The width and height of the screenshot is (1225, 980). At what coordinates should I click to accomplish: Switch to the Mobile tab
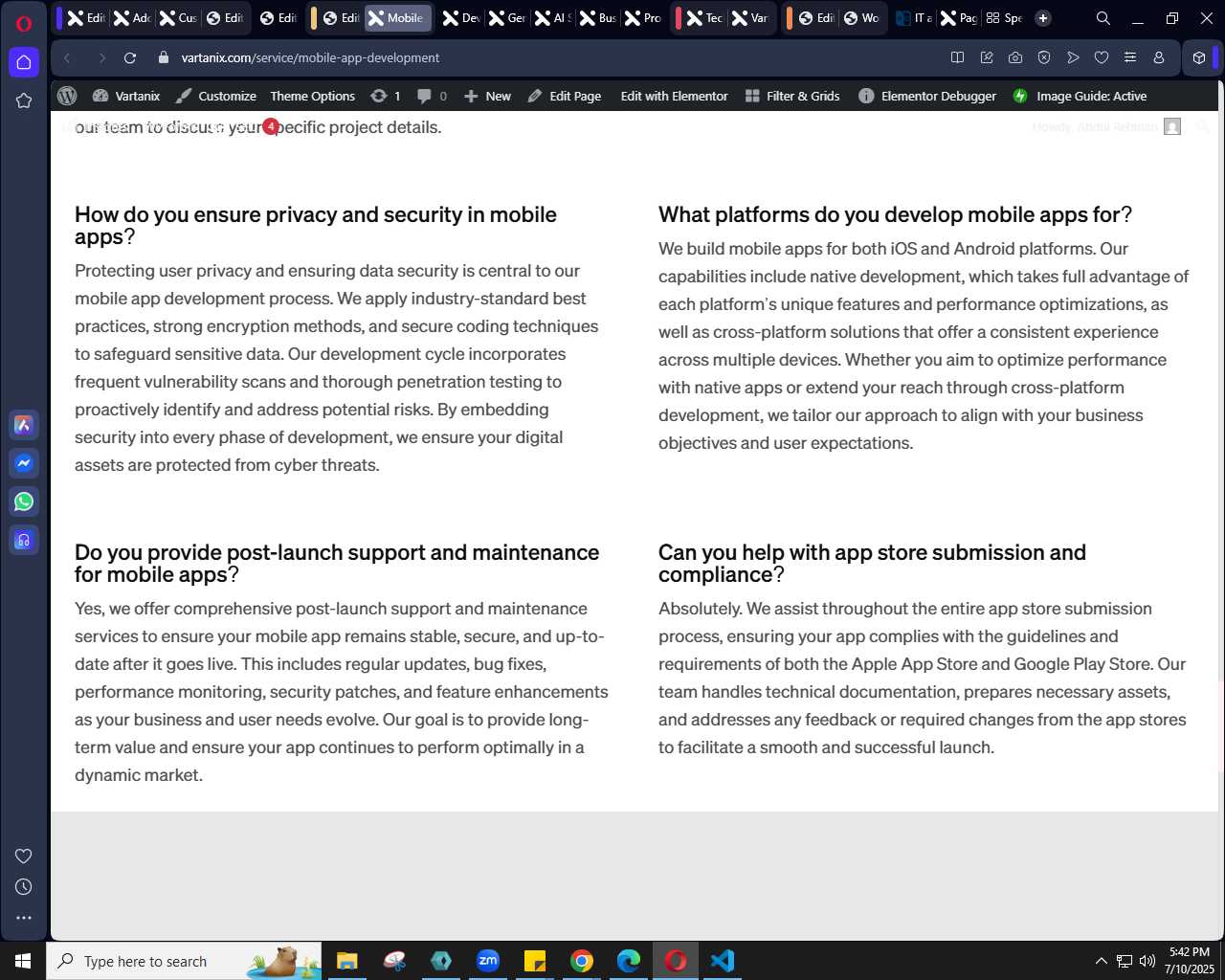[x=397, y=18]
